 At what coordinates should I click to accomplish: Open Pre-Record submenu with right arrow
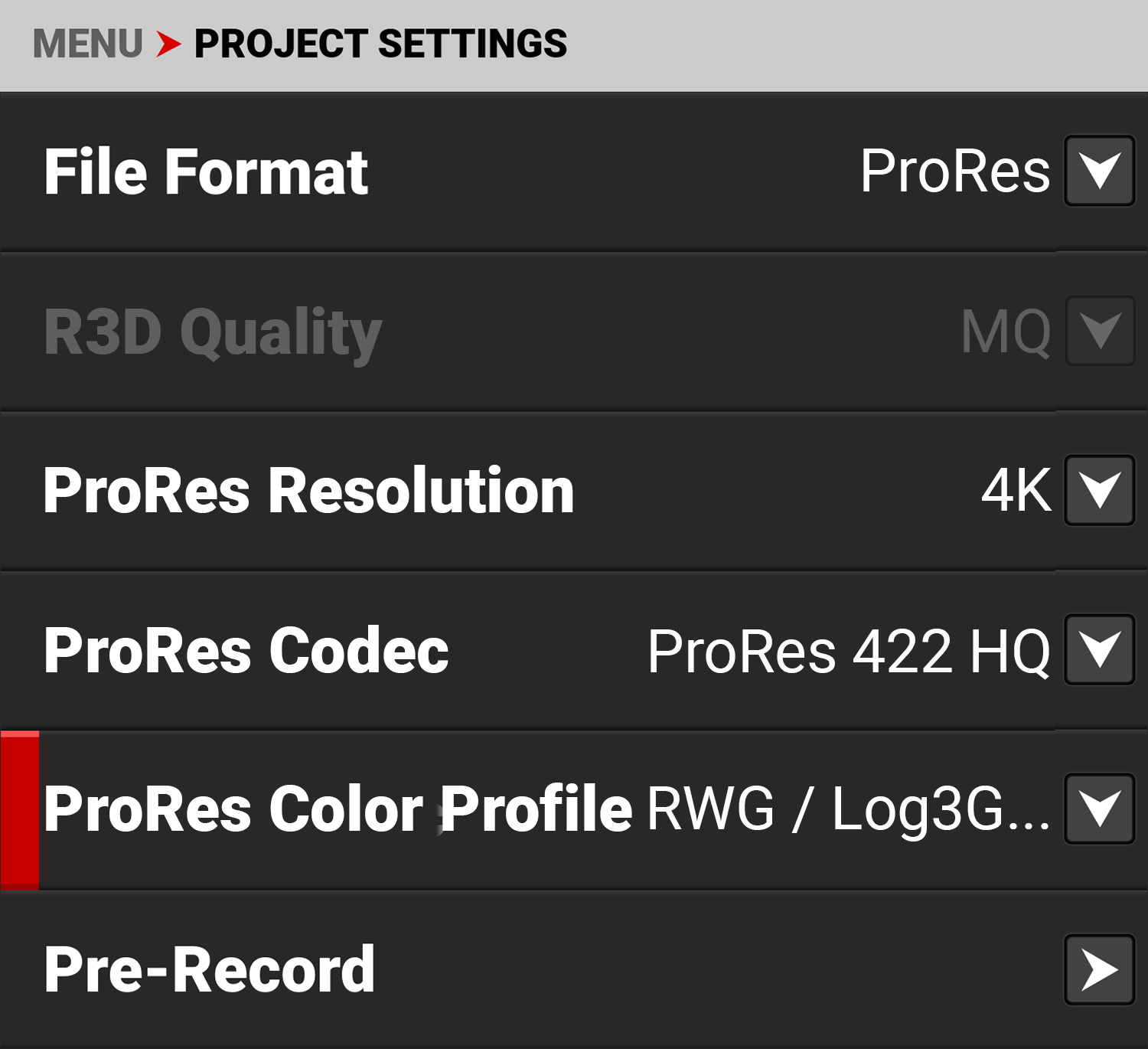coord(1099,969)
